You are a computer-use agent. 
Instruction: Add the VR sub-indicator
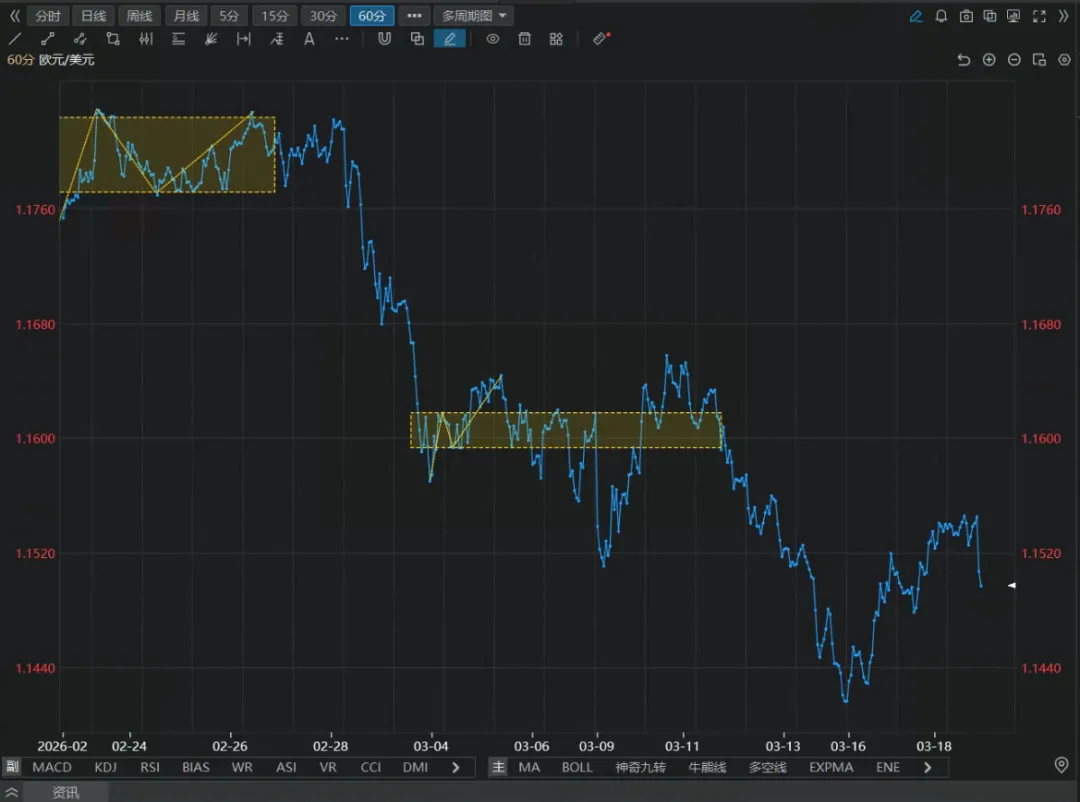point(328,767)
